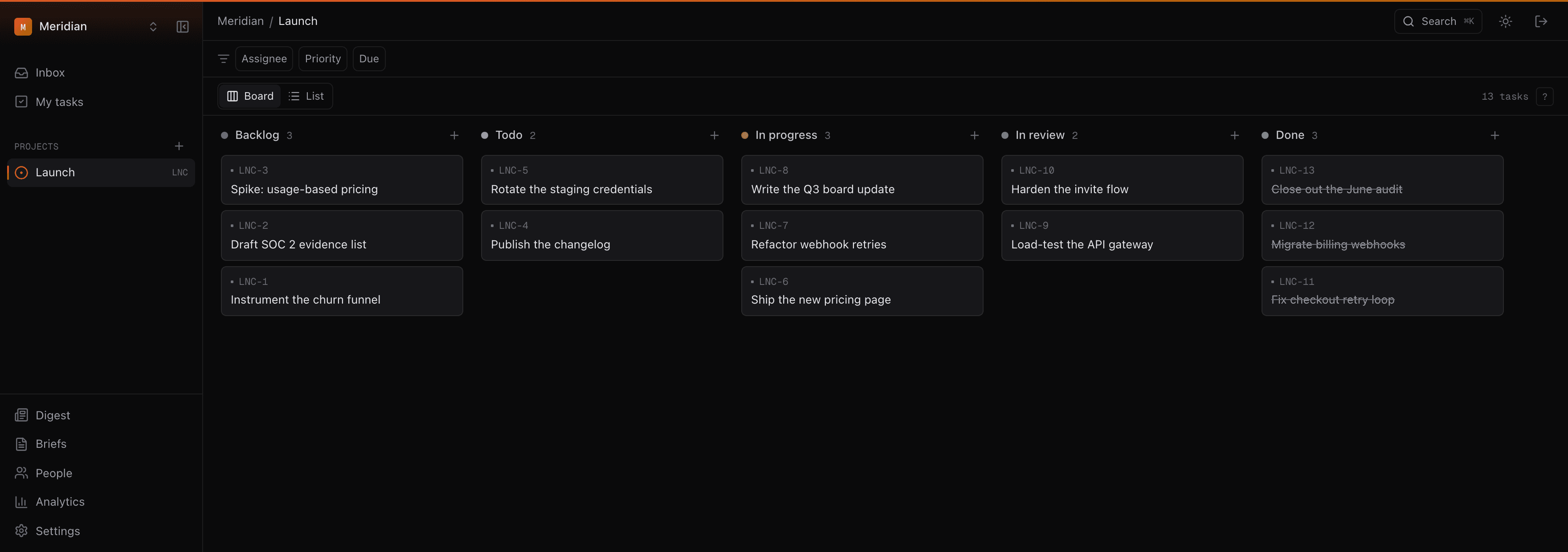Click the LNC-13 task ID
Image resolution: width=1568 pixels, height=552 pixels.
[x=1297, y=170]
